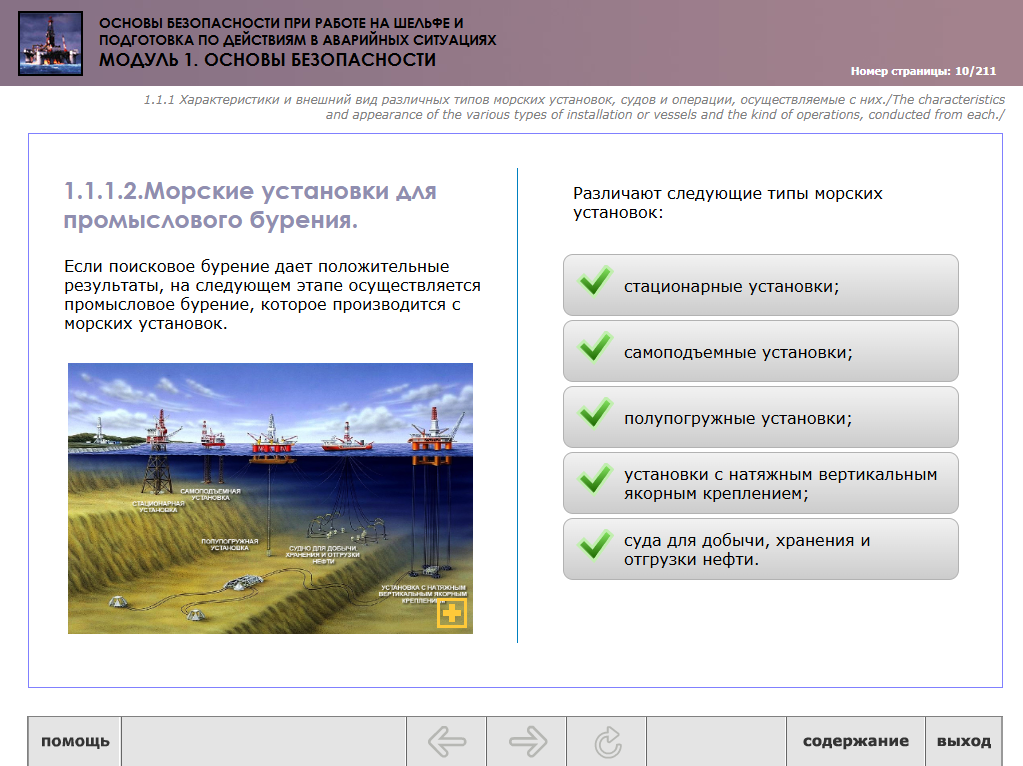This screenshot has height=766, width=1023.
Task: Click the «Различают следующие типы морских установок» text
Action: pyautogui.click(x=727, y=203)
